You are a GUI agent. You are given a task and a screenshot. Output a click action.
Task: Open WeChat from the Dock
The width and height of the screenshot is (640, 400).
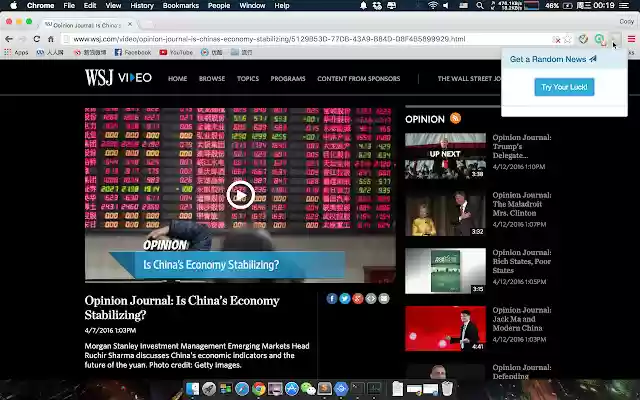click(x=309, y=389)
